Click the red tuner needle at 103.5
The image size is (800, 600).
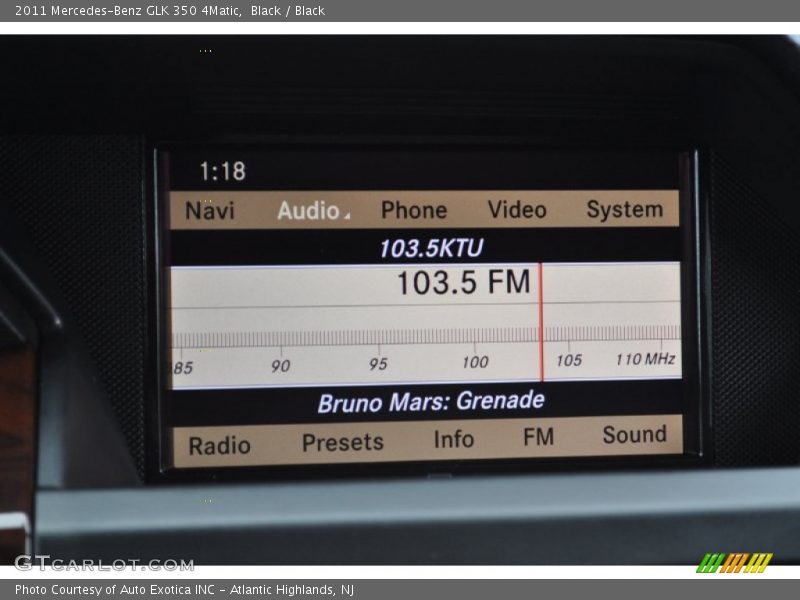click(541, 322)
